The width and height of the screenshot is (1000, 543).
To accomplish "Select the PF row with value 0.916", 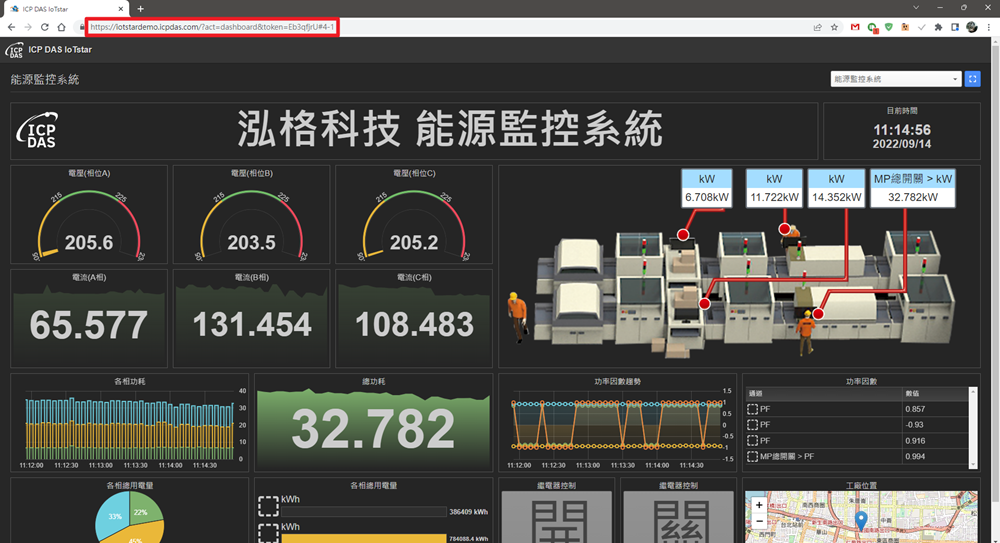I will click(x=857, y=441).
